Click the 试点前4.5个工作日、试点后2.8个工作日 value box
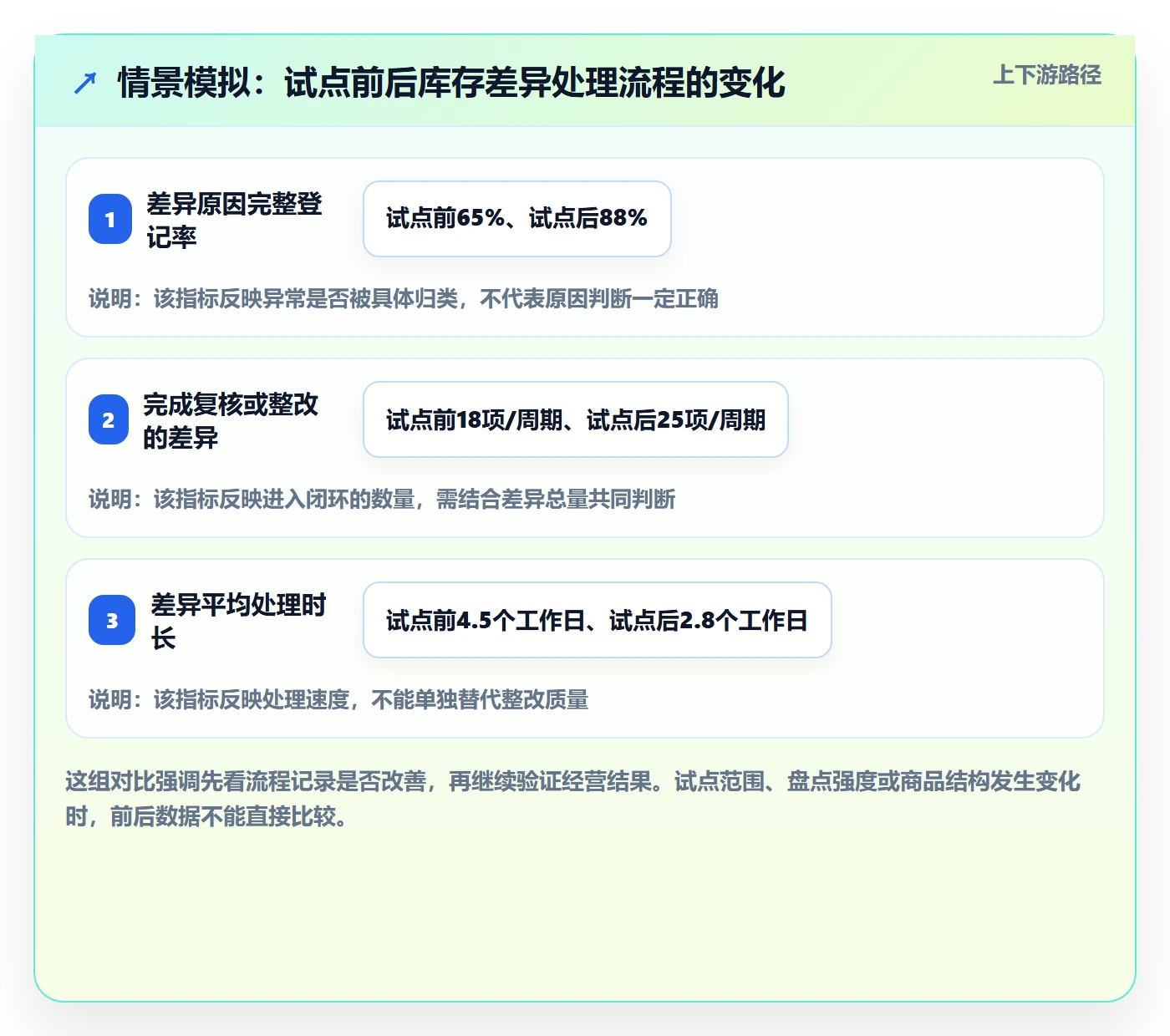Image resolution: width=1170 pixels, height=1036 pixels. tap(598, 620)
